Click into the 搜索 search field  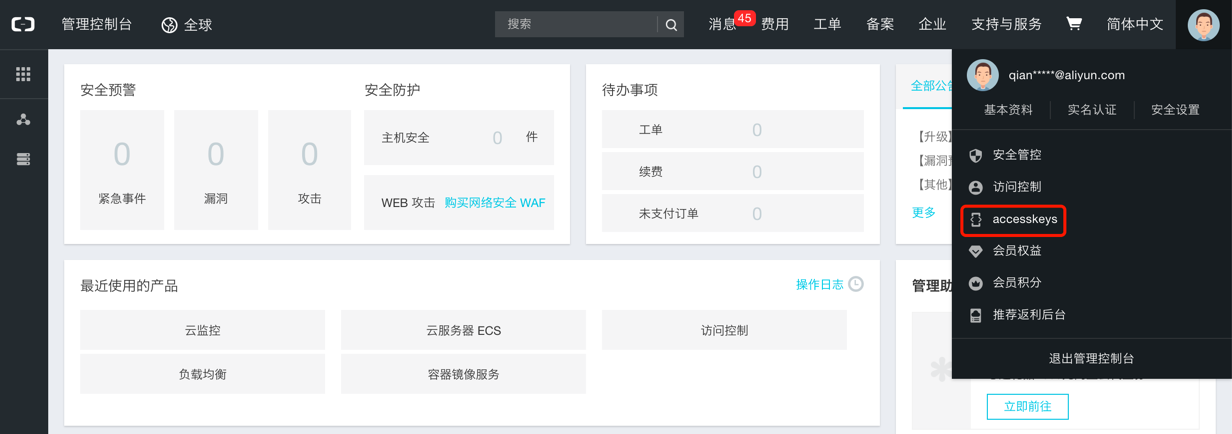[576, 24]
